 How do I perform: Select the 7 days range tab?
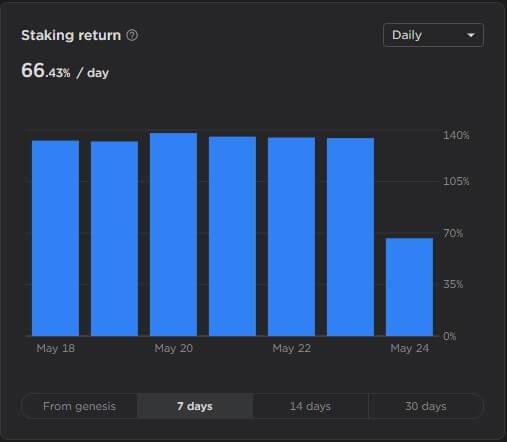point(195,406)
